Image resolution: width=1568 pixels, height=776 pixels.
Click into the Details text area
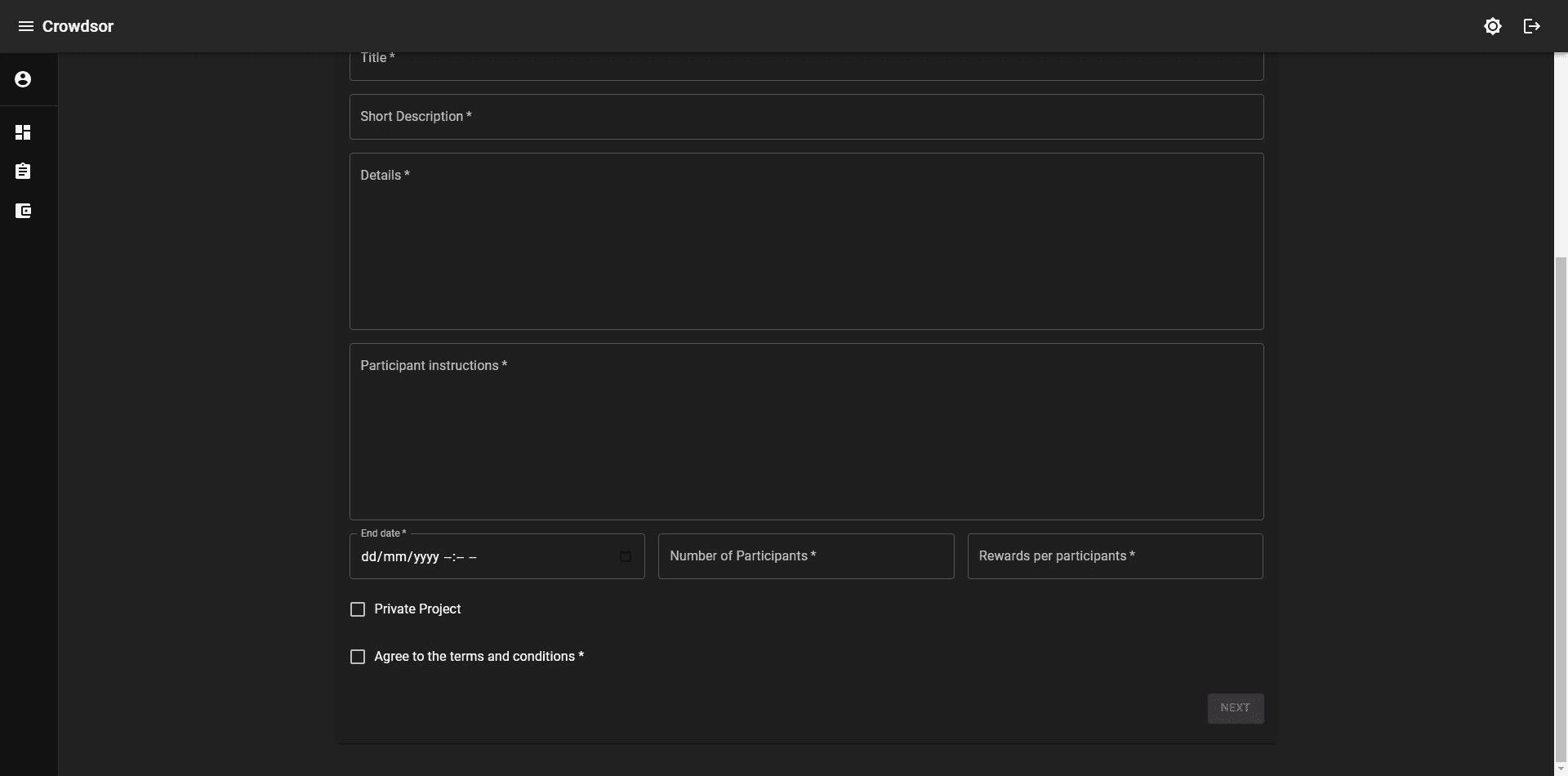[806, 245]
